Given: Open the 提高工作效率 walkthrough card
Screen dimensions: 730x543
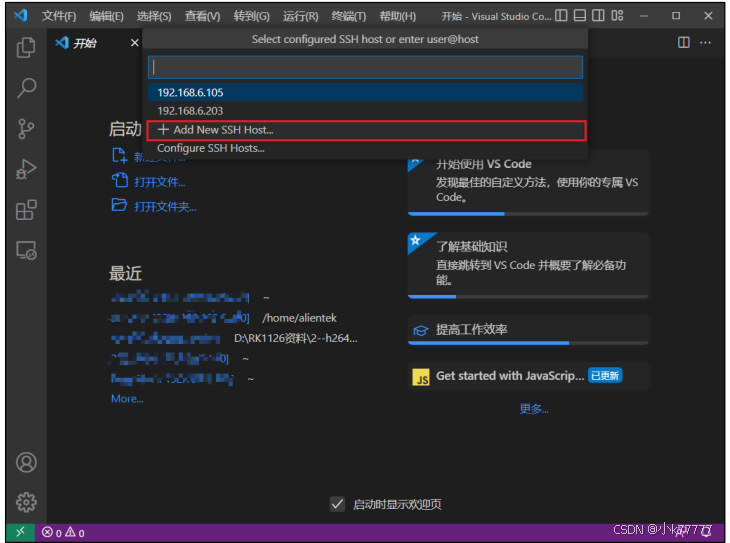Looking at the screenshot, I should [x=528, y=330].
